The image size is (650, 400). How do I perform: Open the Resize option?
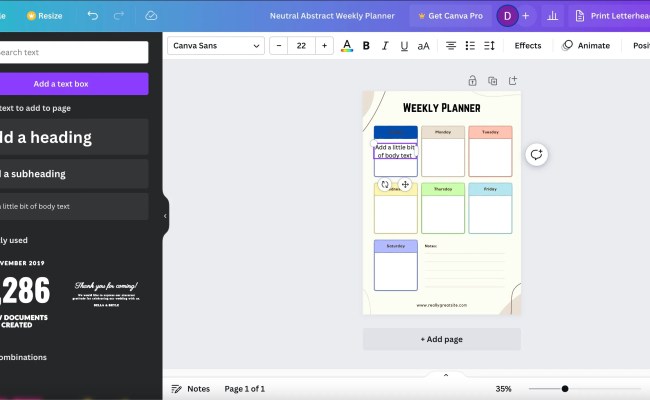44,16
